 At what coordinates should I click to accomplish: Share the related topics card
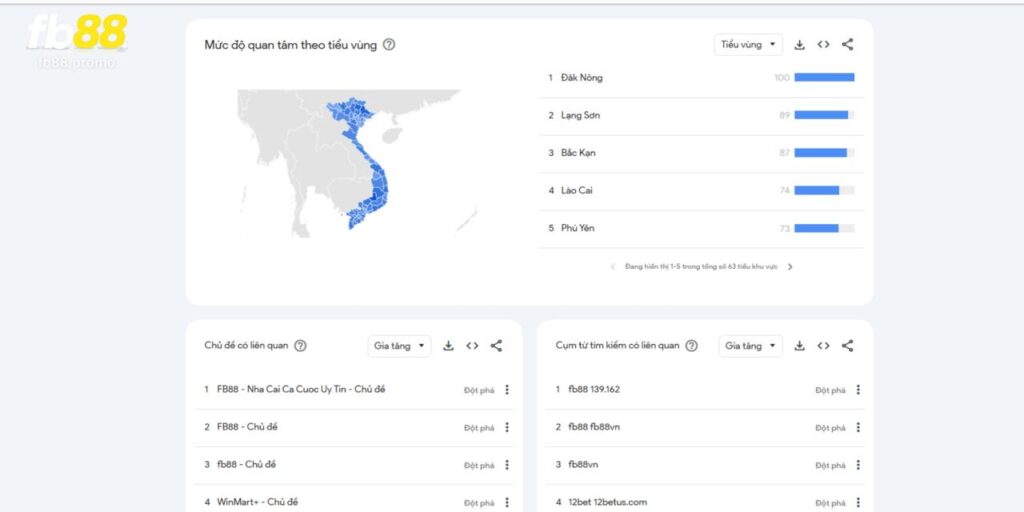(496, 346)
